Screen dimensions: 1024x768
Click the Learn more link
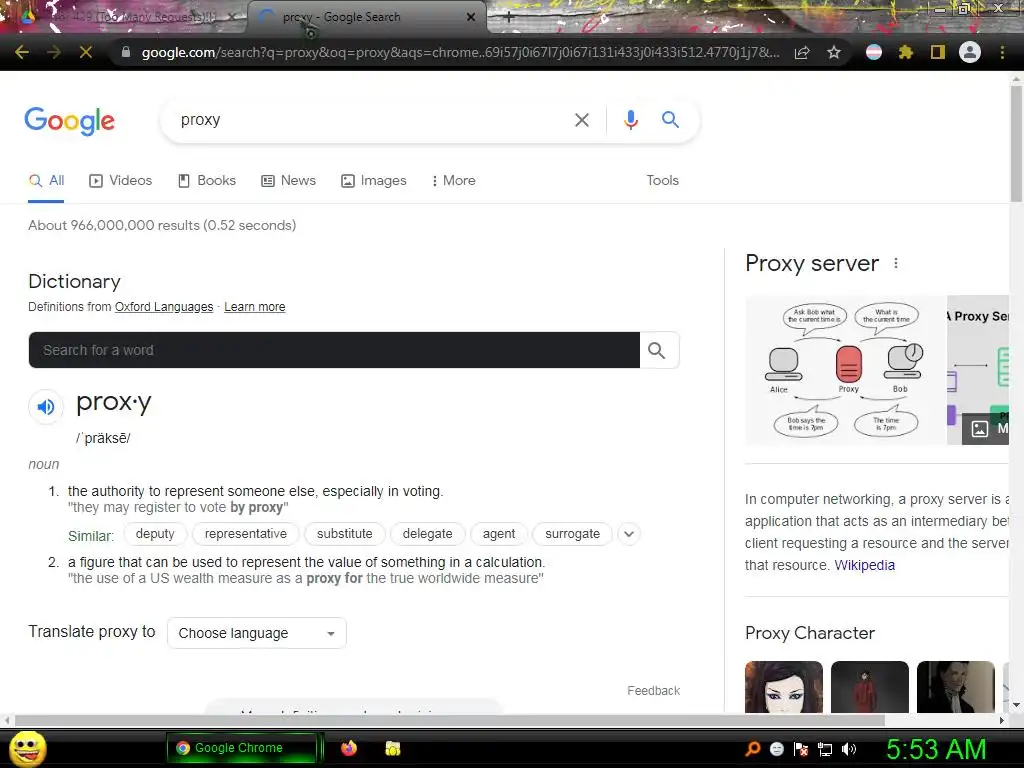click(255, 307)
